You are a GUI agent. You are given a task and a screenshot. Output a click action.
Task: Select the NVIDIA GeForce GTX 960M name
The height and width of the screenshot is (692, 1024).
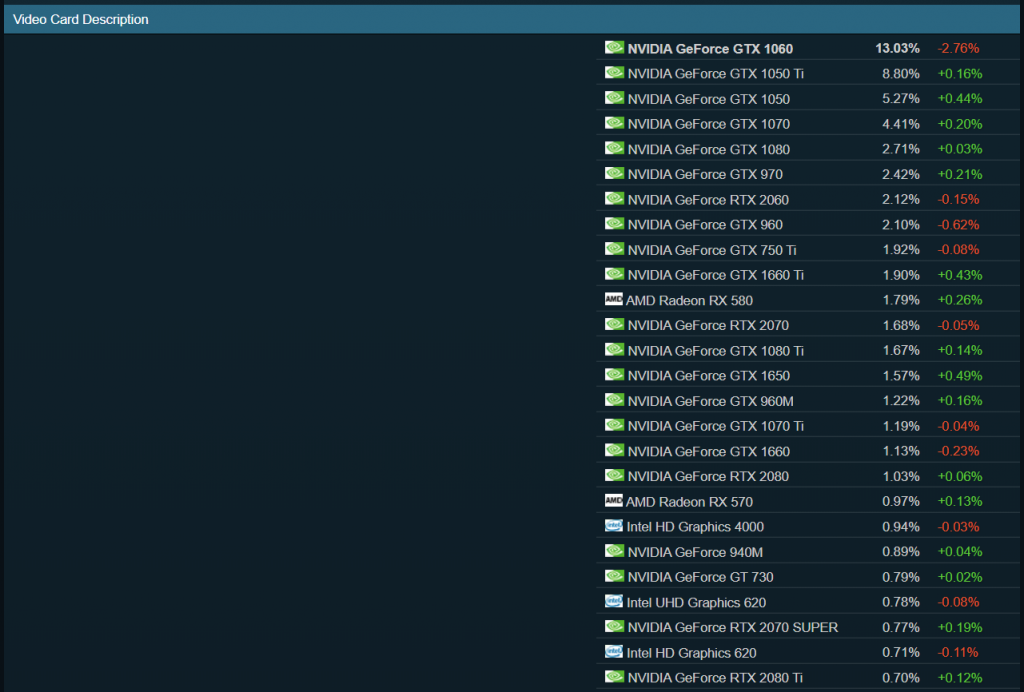tap(711, 401)
